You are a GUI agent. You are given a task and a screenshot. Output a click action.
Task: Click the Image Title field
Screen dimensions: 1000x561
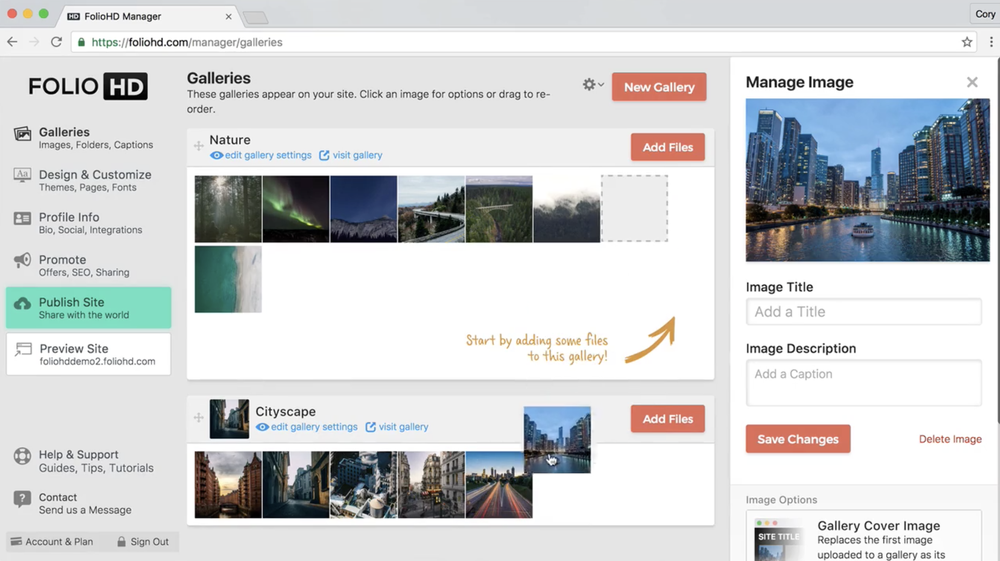pos(864,312)
